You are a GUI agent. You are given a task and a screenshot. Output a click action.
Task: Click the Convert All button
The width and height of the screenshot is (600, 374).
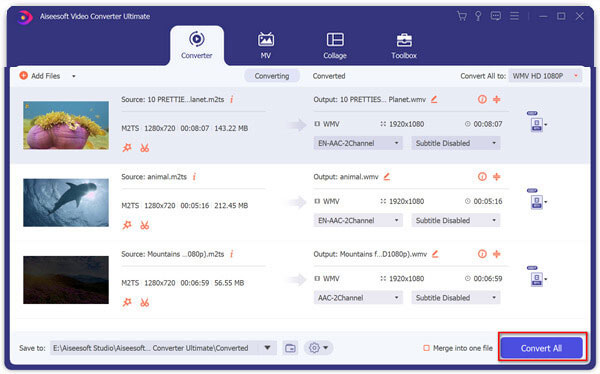[x=541, y=348]
